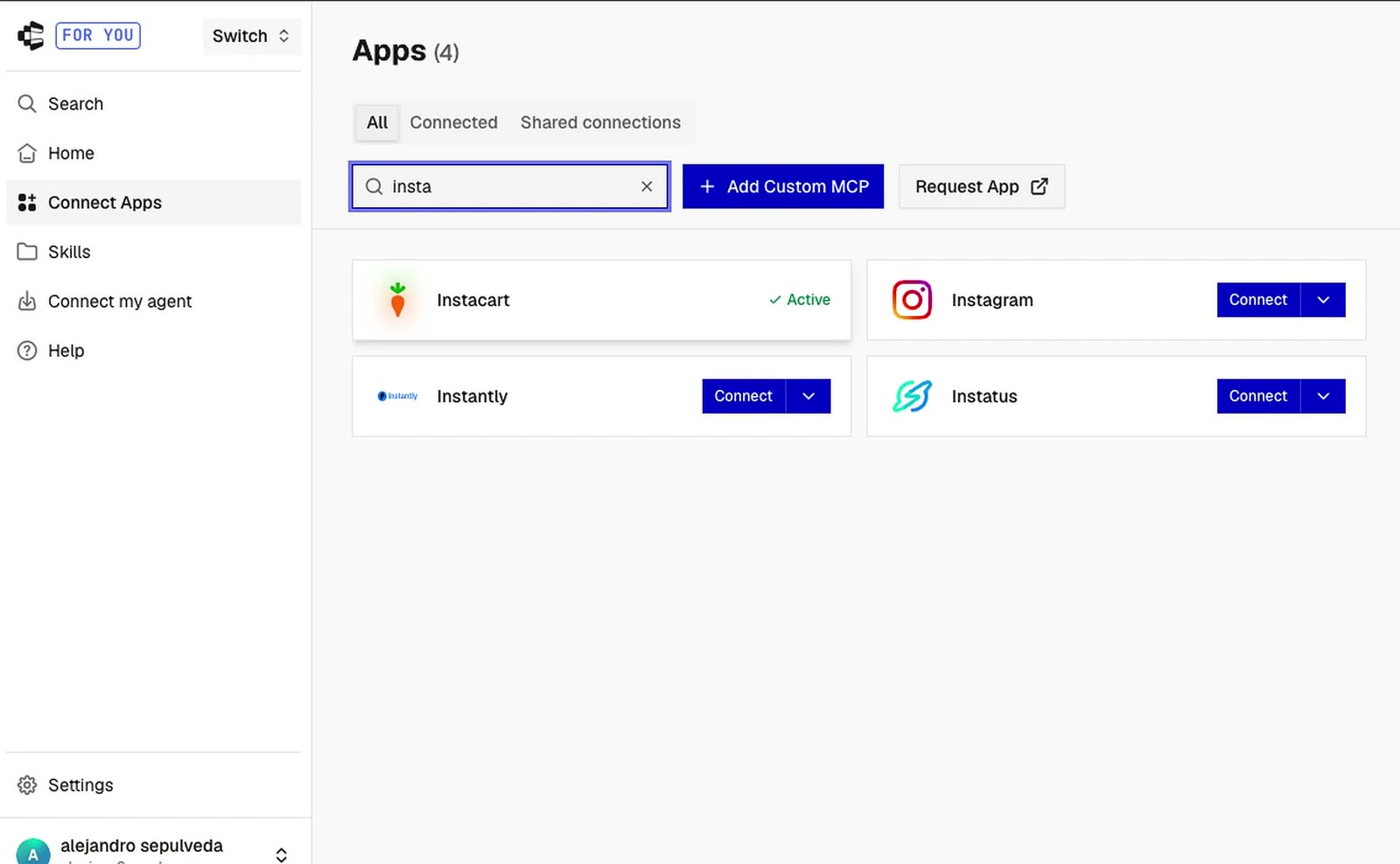1400x864 pixels.
Task: Click Add Custom MCP button
Action: pyautogui.click(x=783, y=186)
